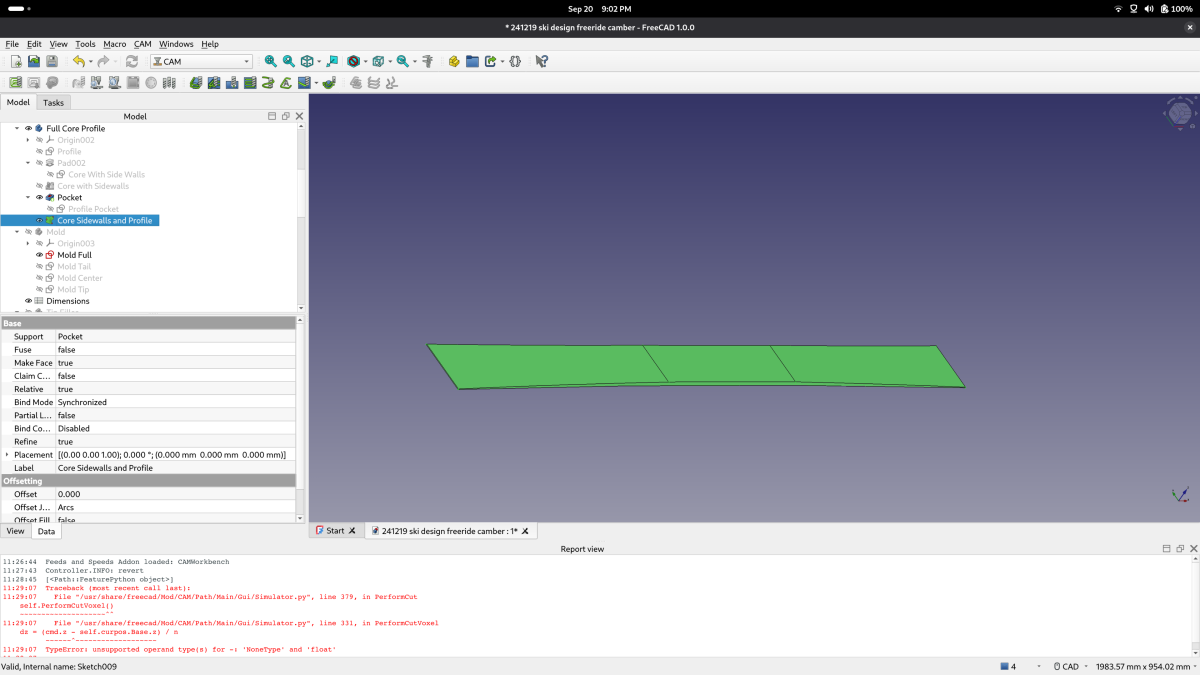The image size is (1200, 675).
Task: Click the Fit Selection zoom icon
Action: point(288,61)
